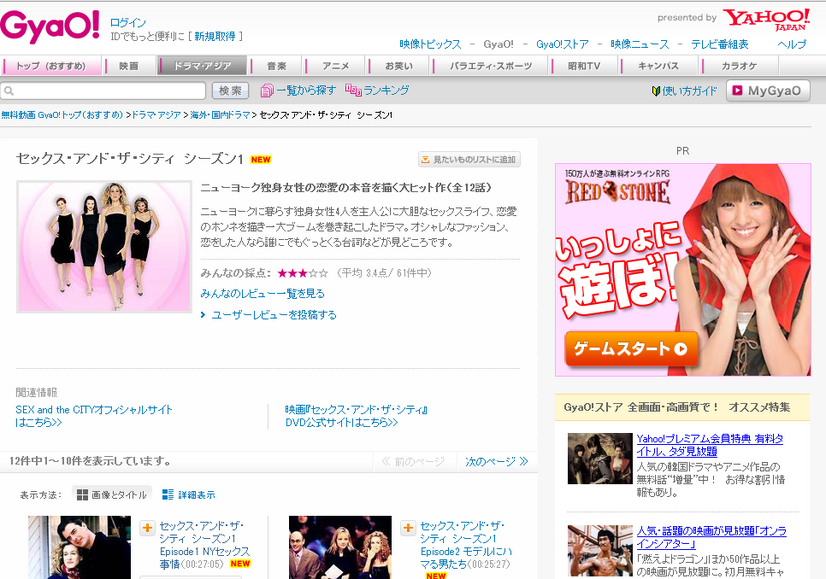Open 映像ニュース link

pyautogui.click(x=640, y=44)
